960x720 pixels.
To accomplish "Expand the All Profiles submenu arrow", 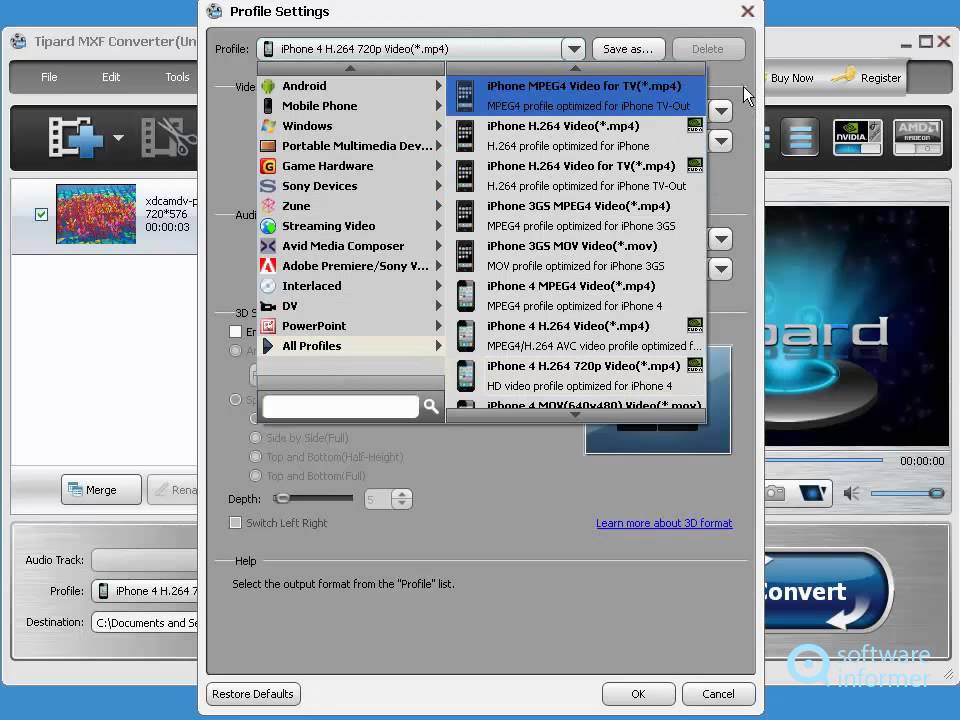I will pyautogui.click(x=438, y=346).
